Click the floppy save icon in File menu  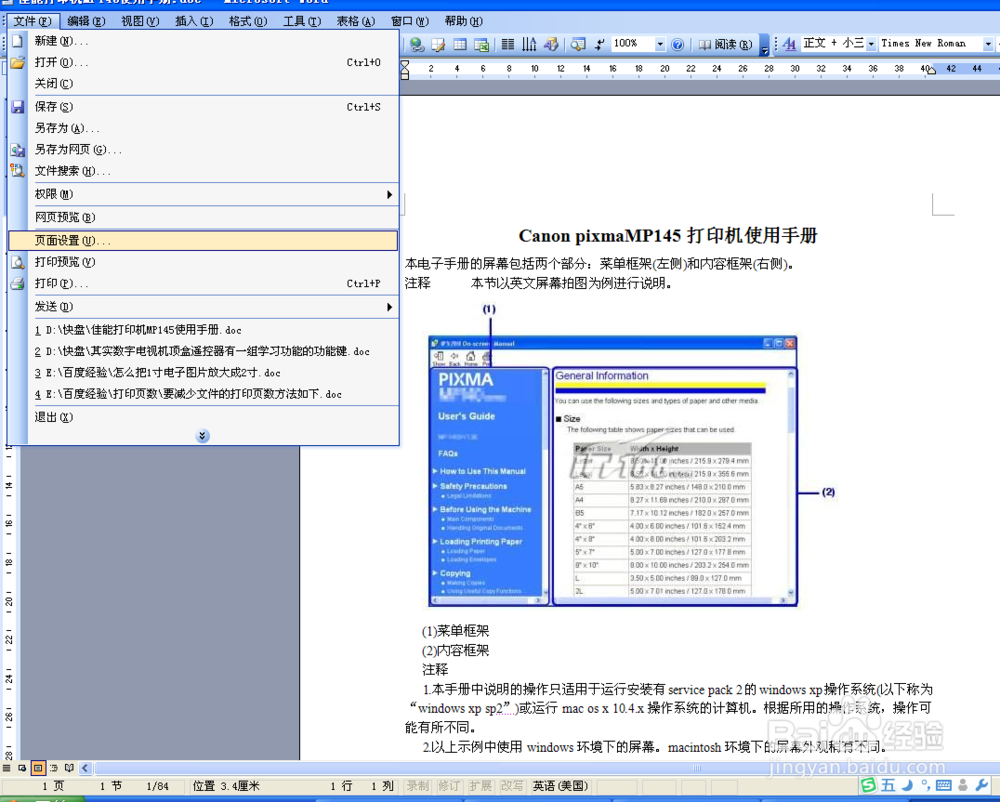(17, 107)
